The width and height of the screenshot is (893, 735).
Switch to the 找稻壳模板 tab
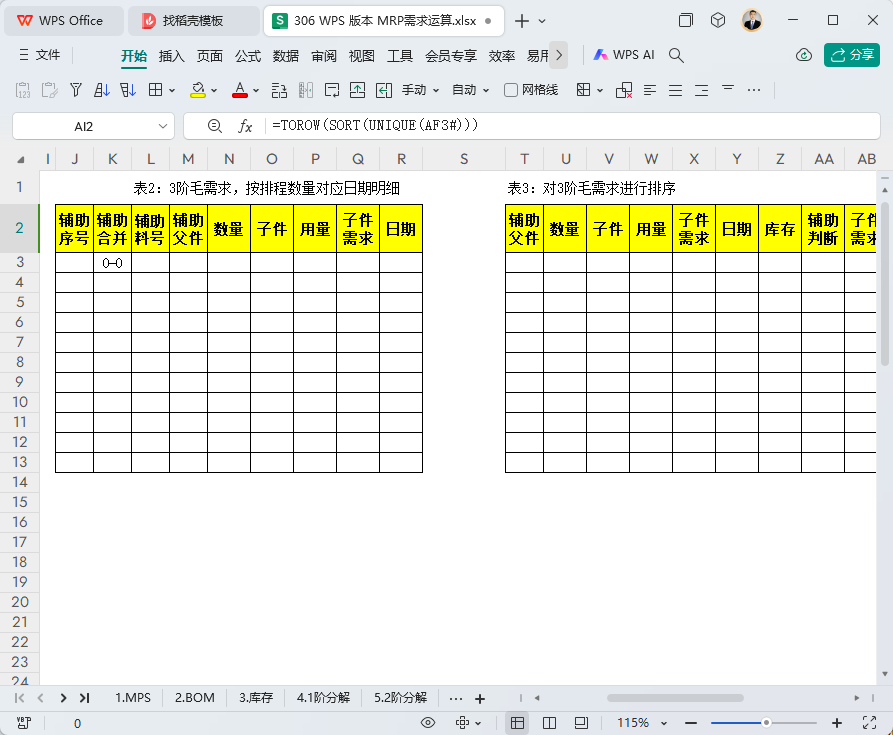(192, 21)
